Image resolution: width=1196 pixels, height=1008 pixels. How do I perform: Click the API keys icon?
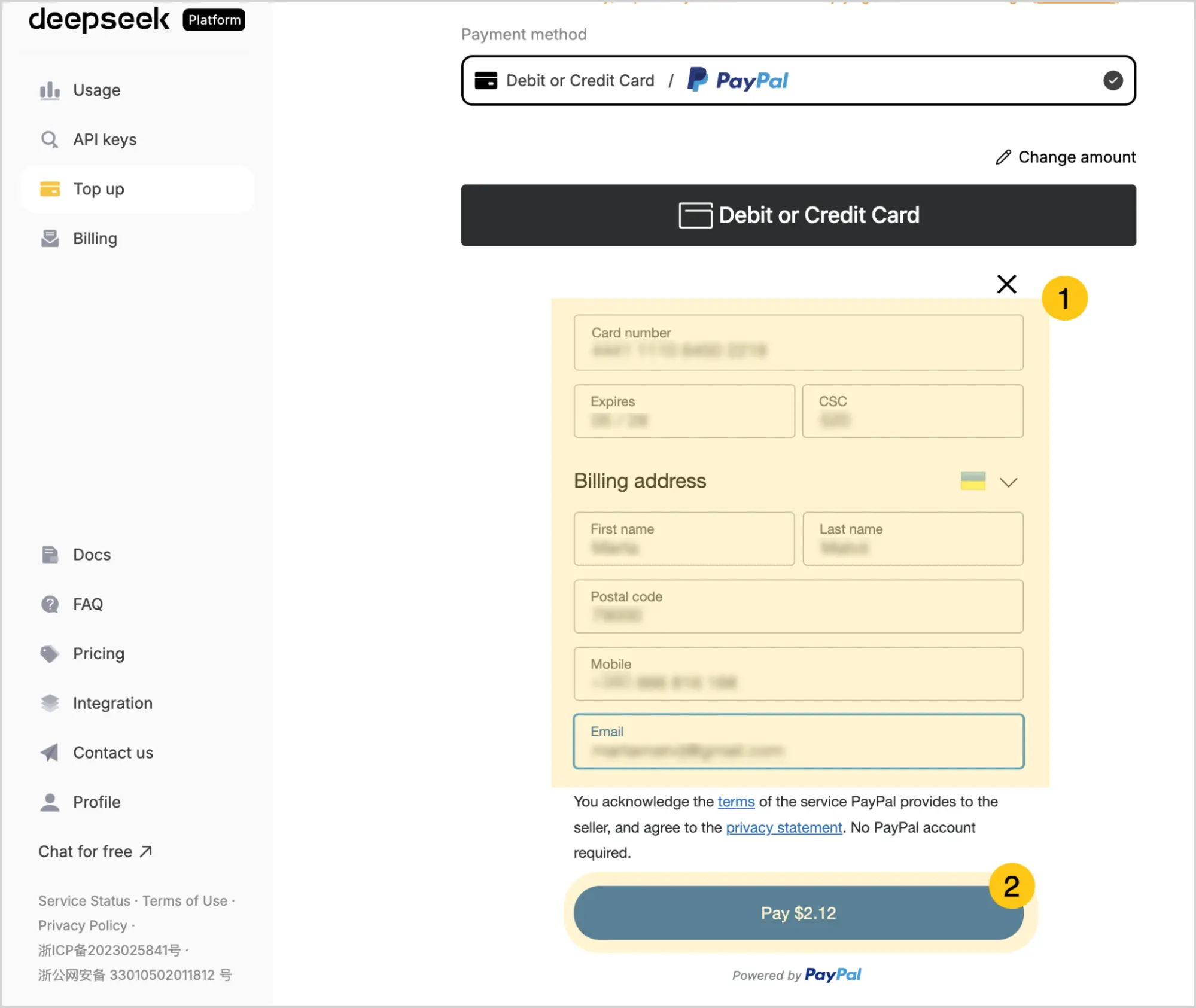[x=50, y=139]
